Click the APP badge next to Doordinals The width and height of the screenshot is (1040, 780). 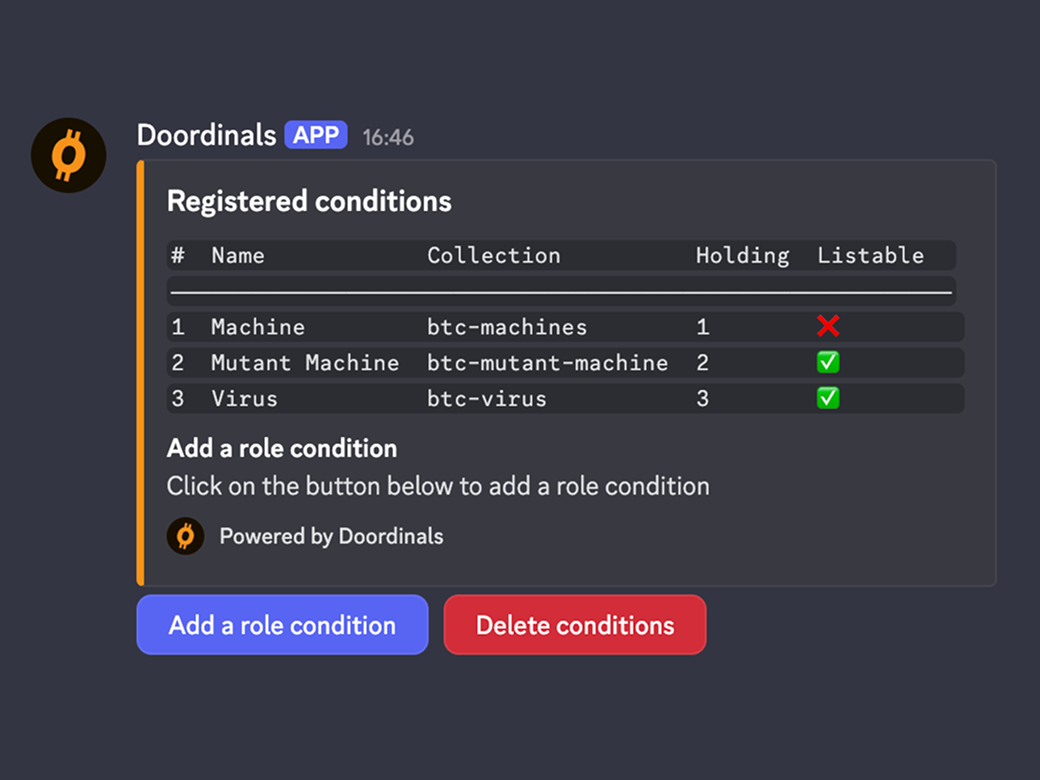[x=316, y=135]
